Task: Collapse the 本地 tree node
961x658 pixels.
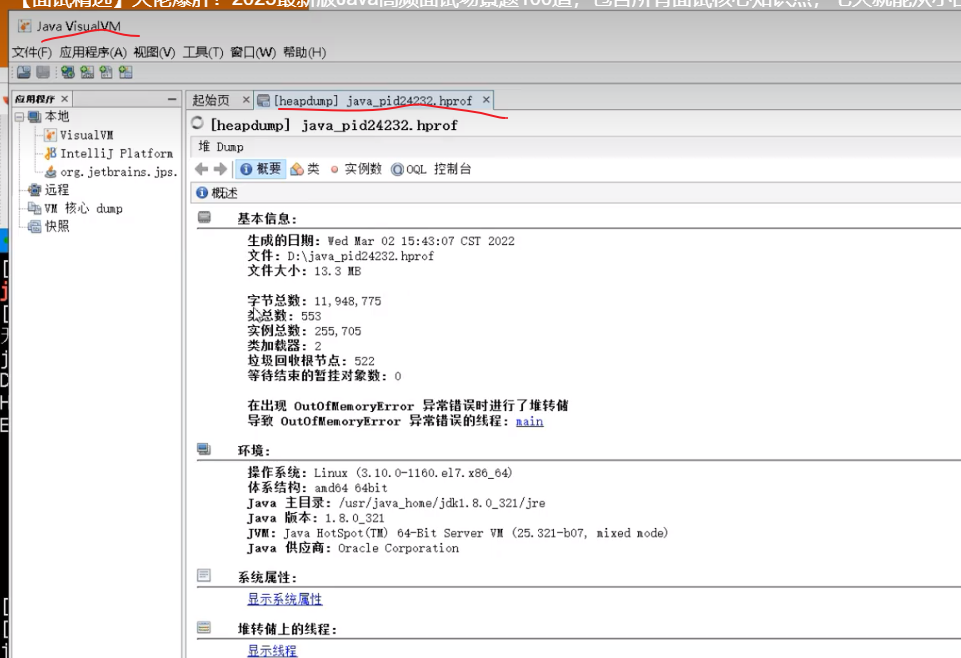Action: coord(20,116)
